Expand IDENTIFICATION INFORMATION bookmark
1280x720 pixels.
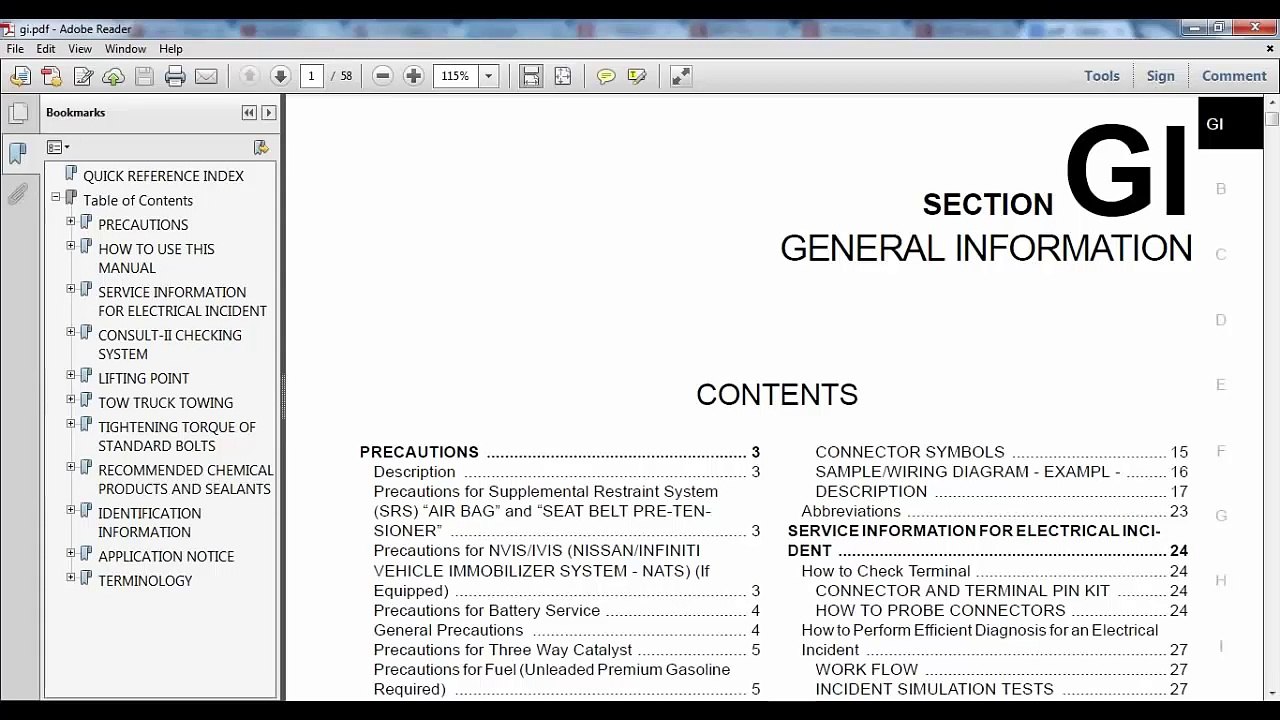tap(71, 509)
